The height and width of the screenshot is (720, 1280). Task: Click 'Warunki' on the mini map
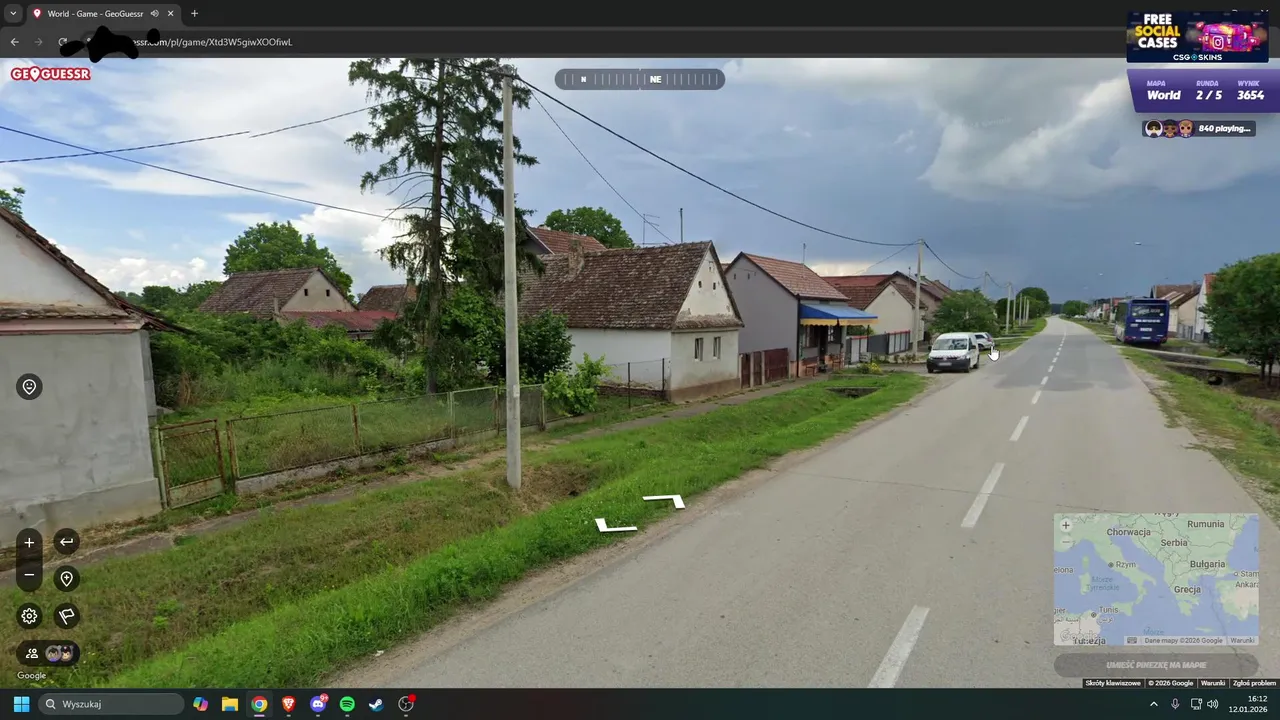[1242, 640]
